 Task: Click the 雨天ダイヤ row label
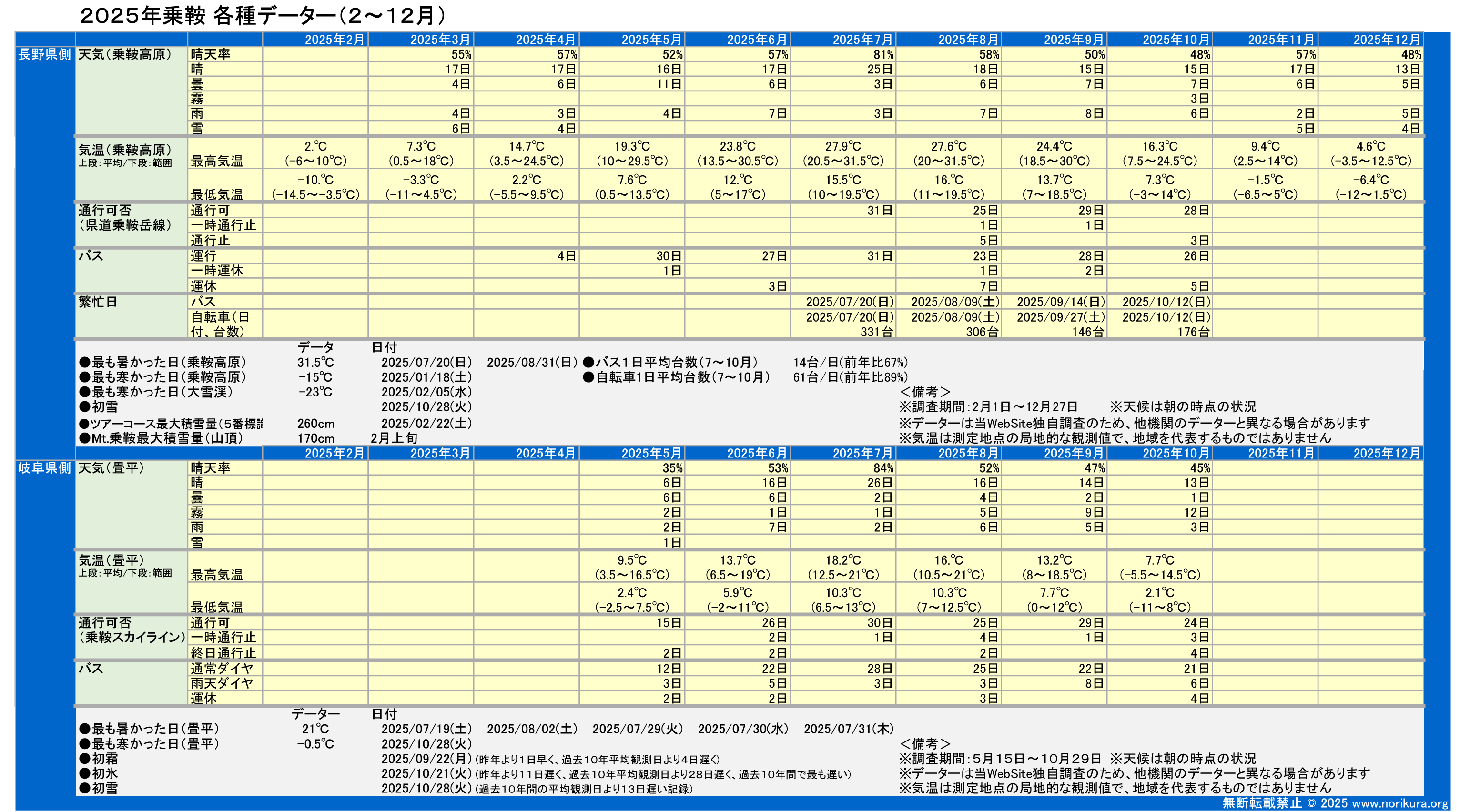222,683
